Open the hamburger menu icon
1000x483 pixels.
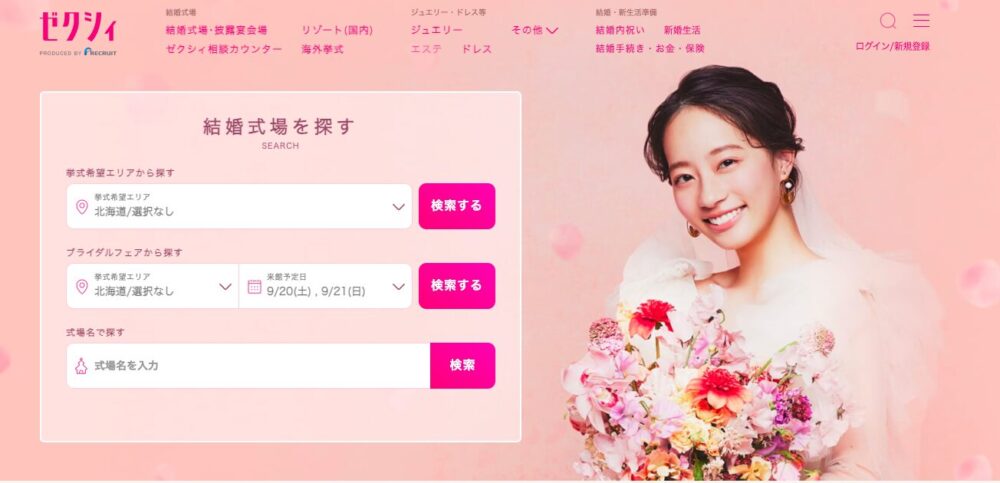921,20
